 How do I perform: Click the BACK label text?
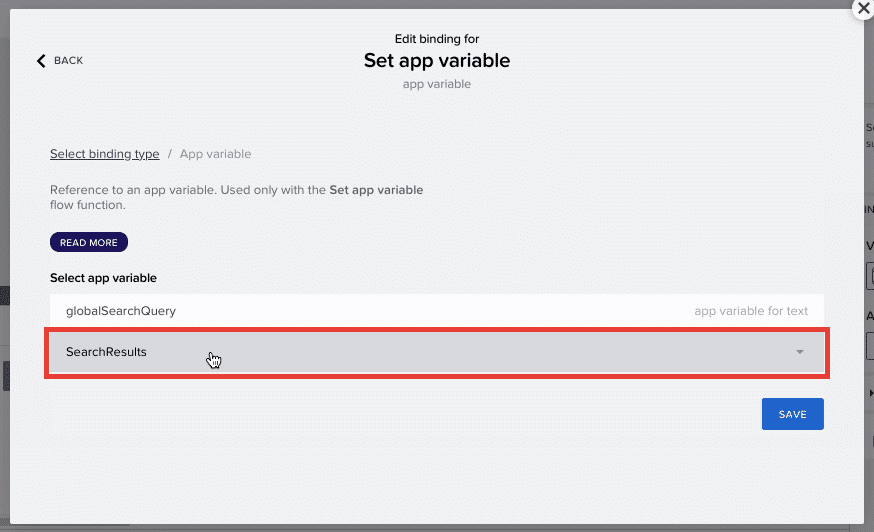pyautogui.click(x=68, y=61)
